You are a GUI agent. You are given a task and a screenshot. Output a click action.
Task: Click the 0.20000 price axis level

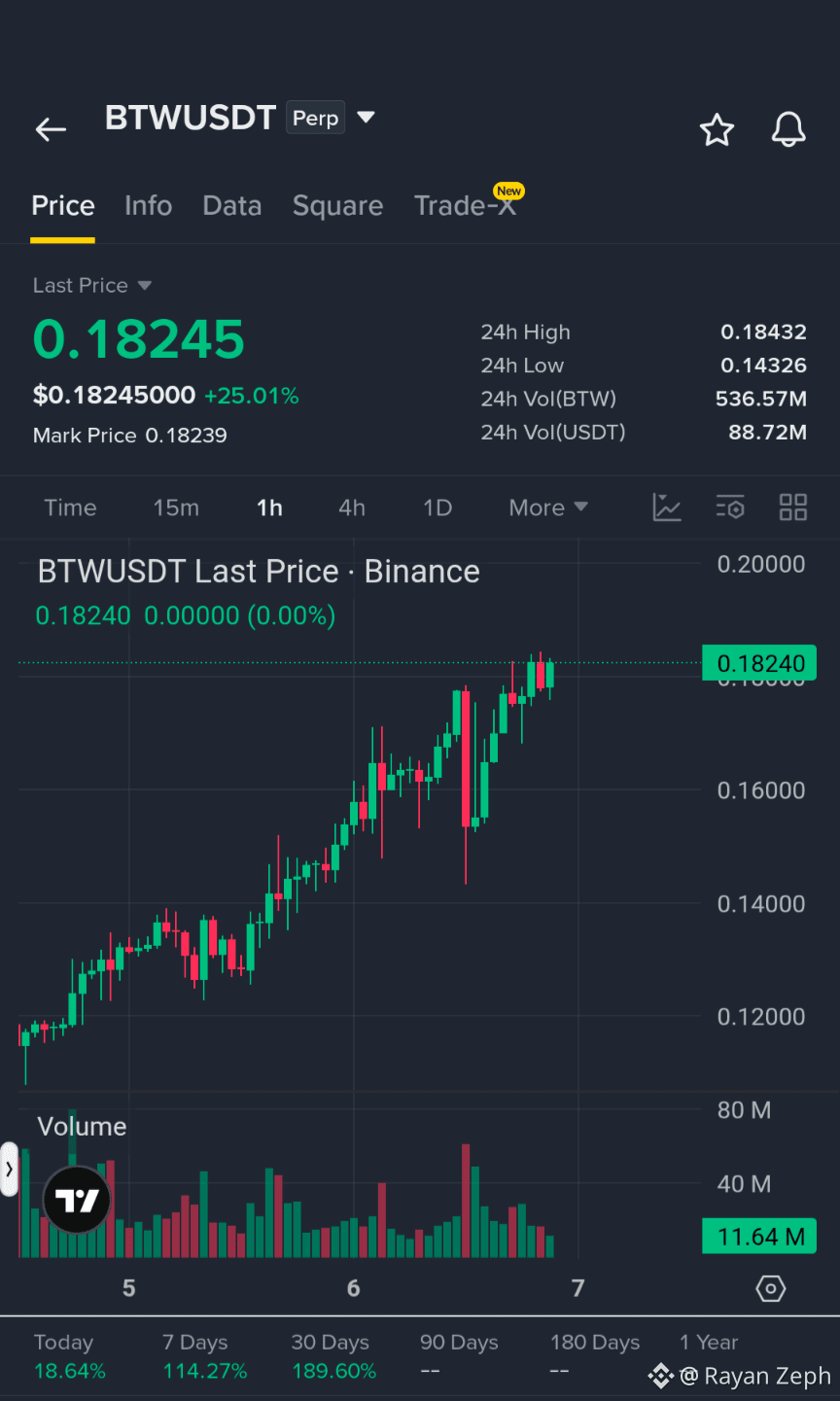click(761, 565)
